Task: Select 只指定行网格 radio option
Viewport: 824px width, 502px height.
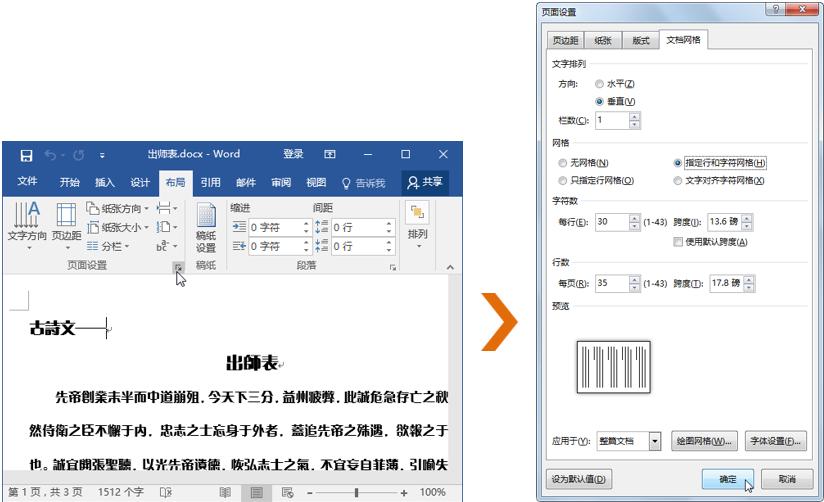Action: [562, 181]
